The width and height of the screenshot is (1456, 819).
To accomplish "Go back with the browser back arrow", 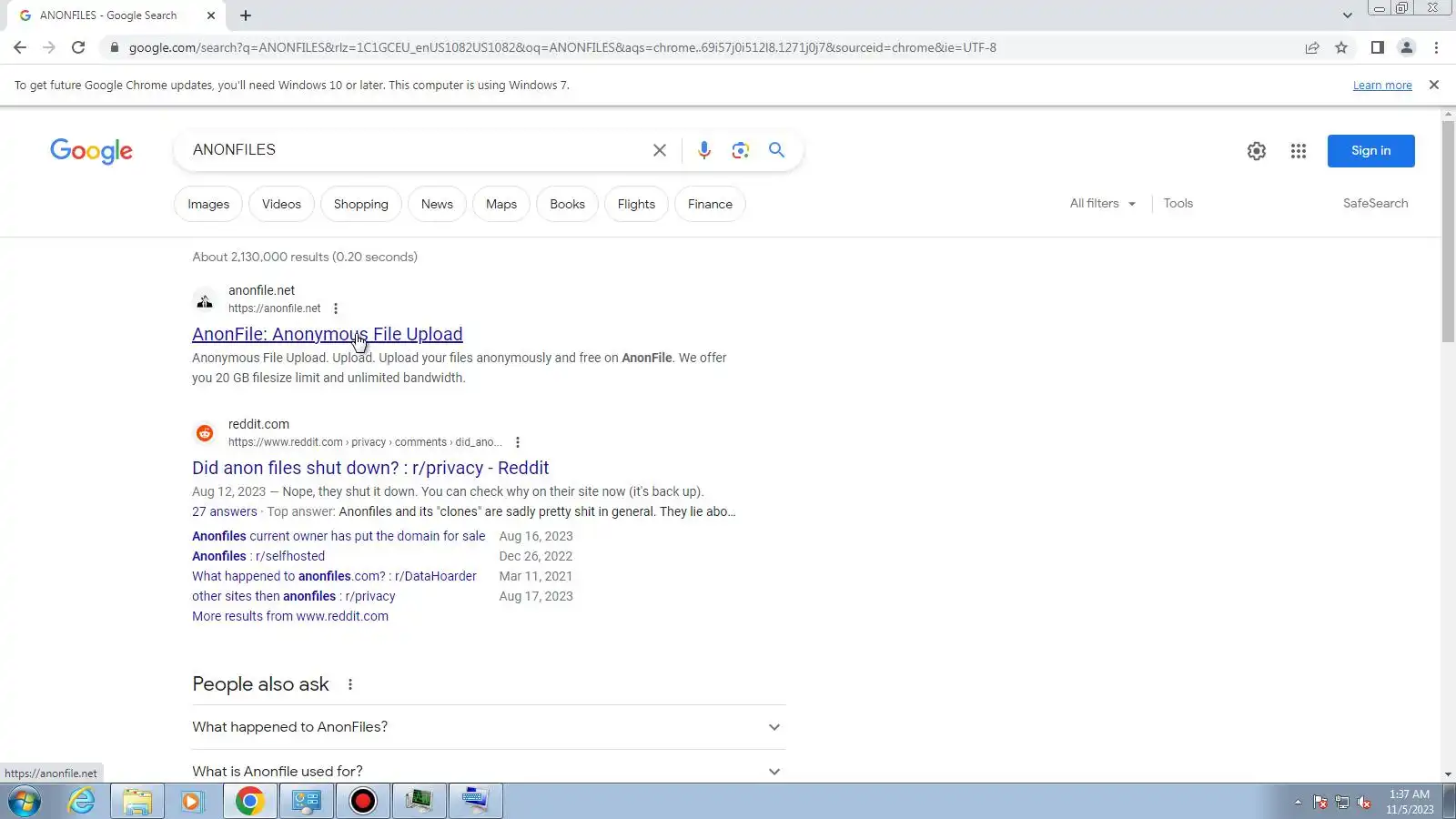I will pos(20,47).
